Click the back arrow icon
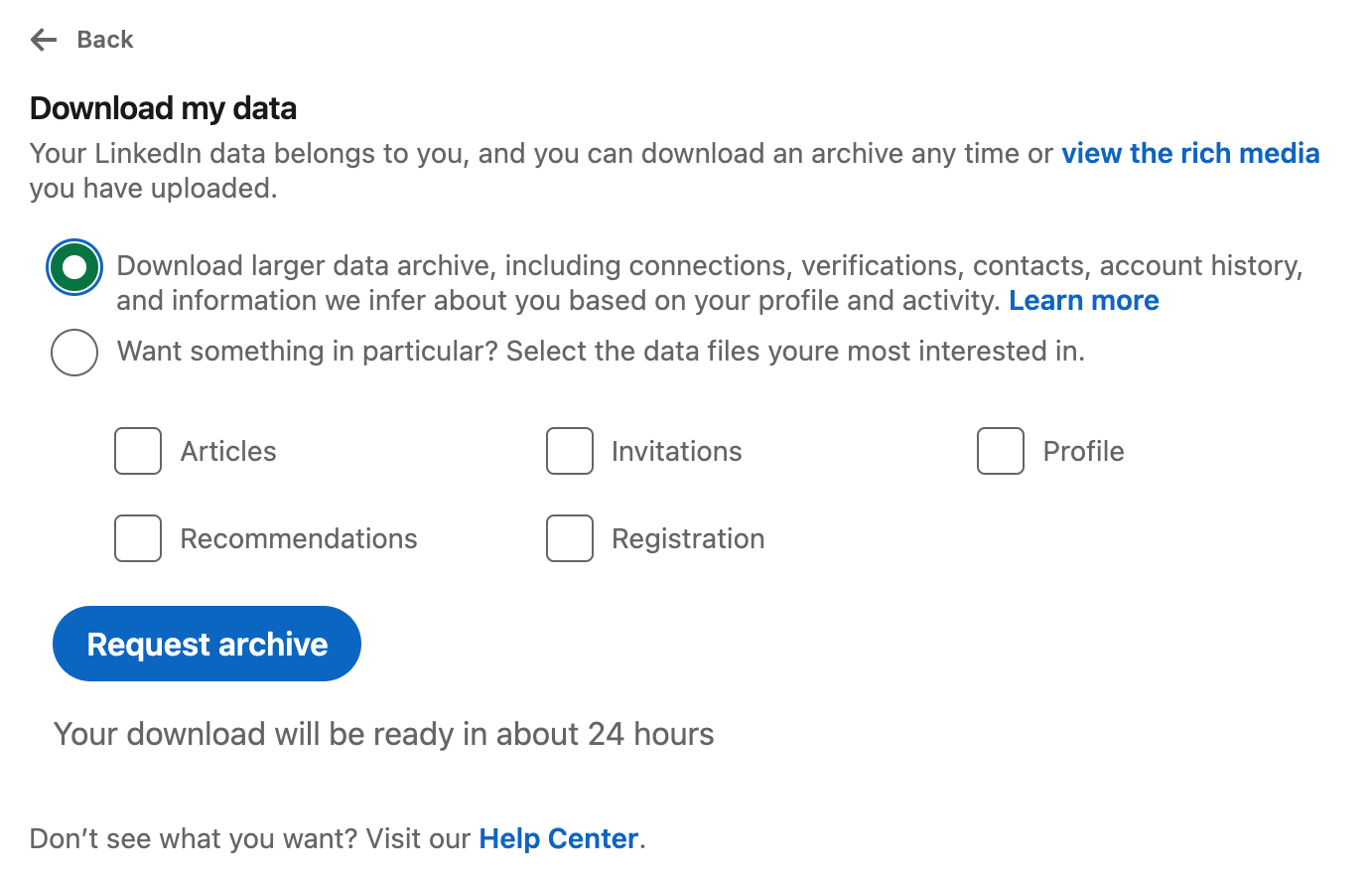Screen dimensions: 1372x878 point(44,40)
